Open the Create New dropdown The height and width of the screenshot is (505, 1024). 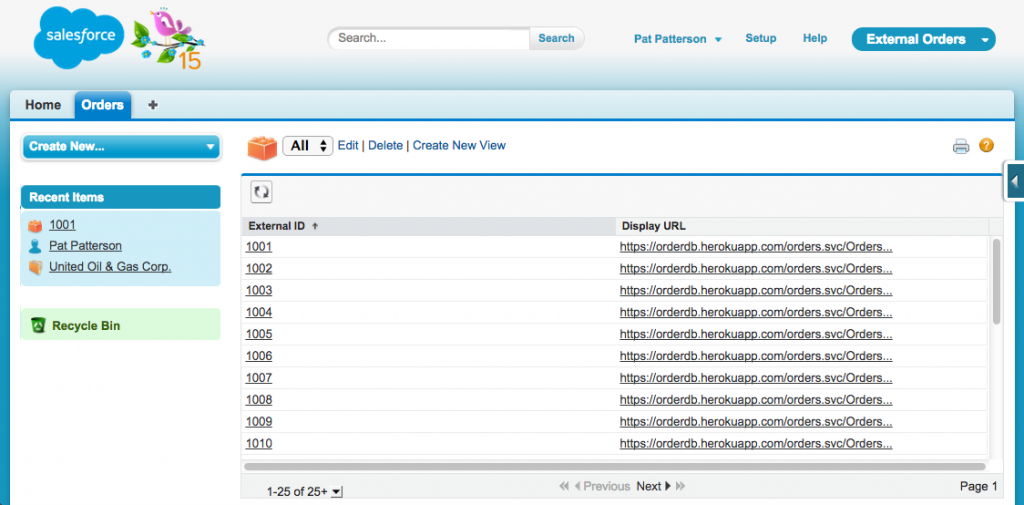(x=120, y=146)
